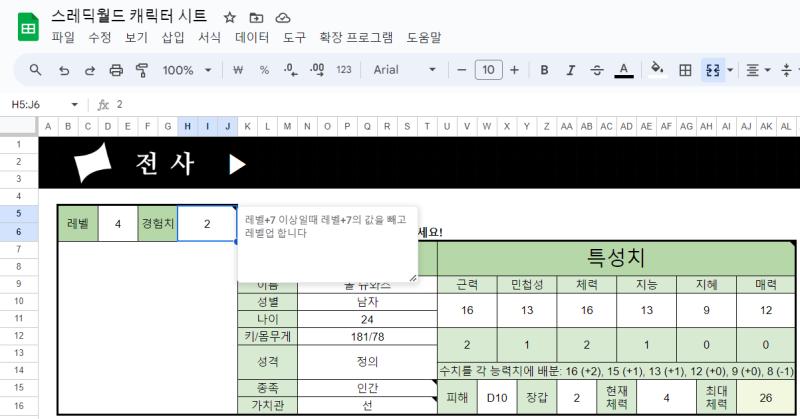Screen dimensions: 800x419
Task: Select column header H
Action: point(188,126)
